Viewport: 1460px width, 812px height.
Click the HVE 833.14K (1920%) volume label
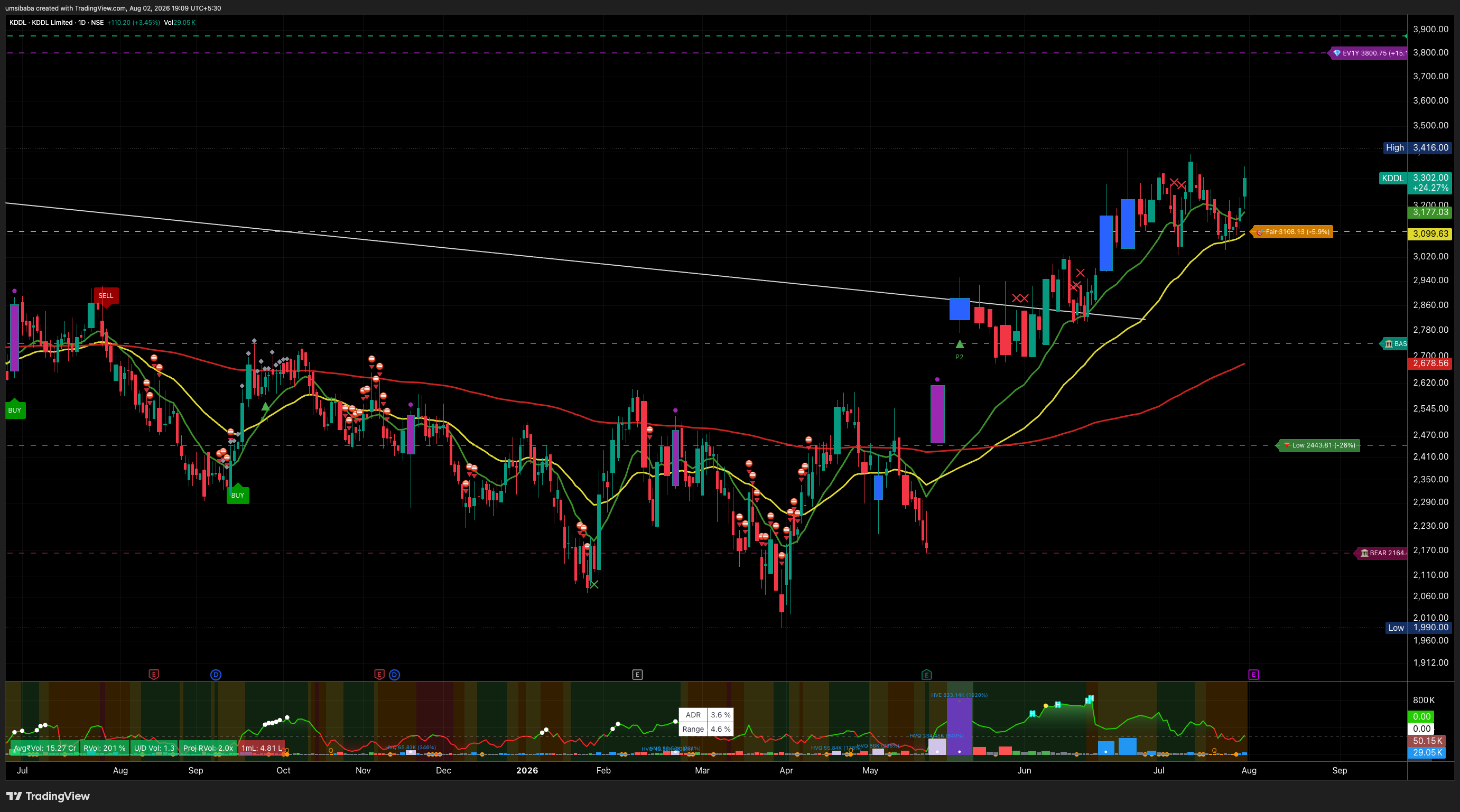pos(959,695)
